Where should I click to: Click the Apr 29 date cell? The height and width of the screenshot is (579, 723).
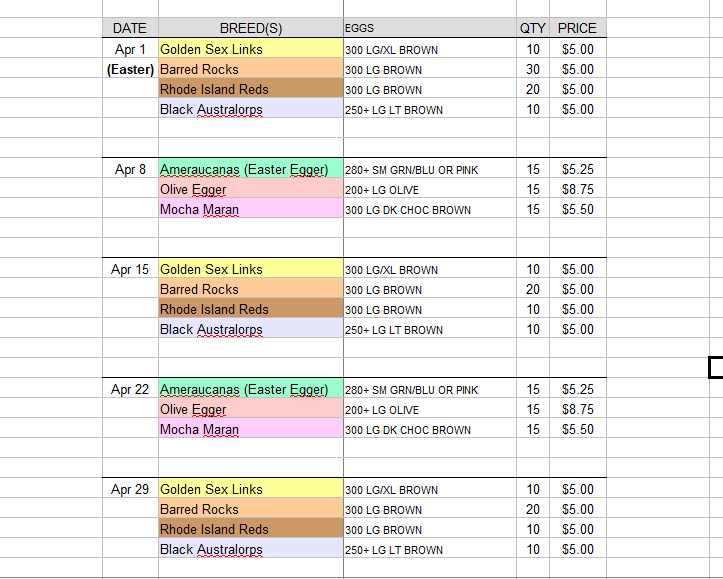click(x=130, y=489)
